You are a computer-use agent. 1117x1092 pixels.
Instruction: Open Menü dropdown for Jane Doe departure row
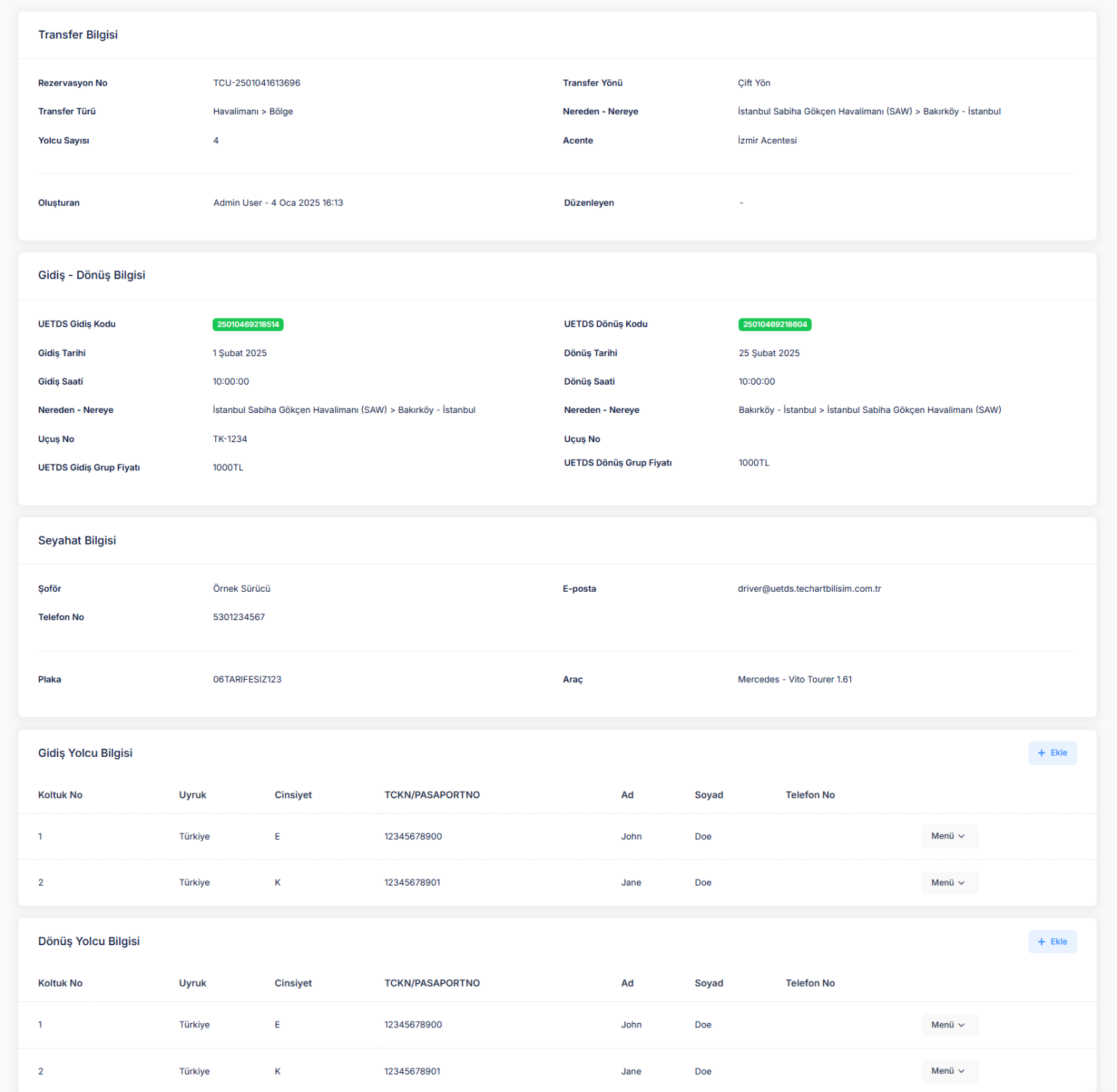pos(948,883)
